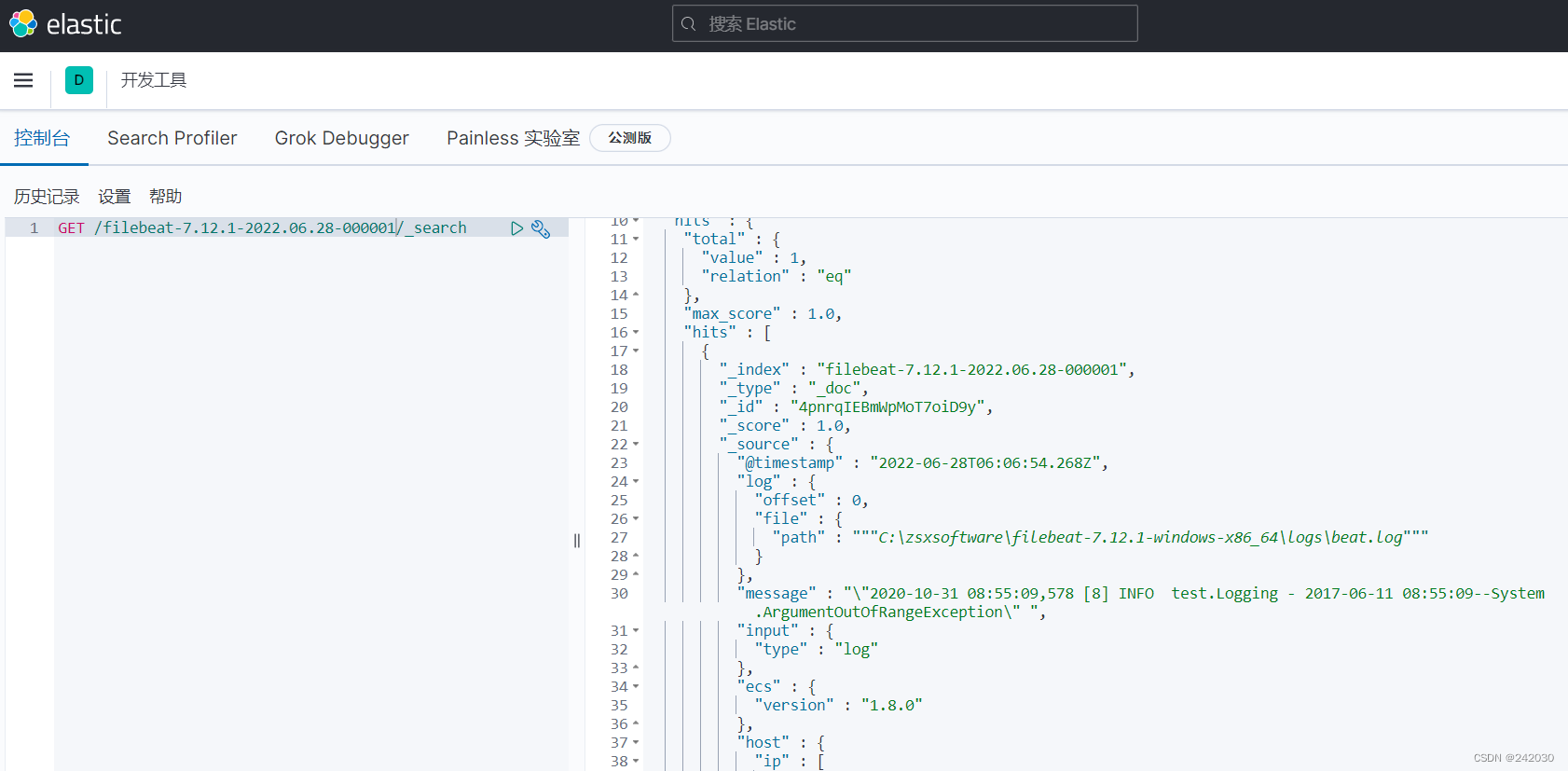Collapse the fold at line 38 "ip"
Viewport: 1568px width, 771px height.
636,762
